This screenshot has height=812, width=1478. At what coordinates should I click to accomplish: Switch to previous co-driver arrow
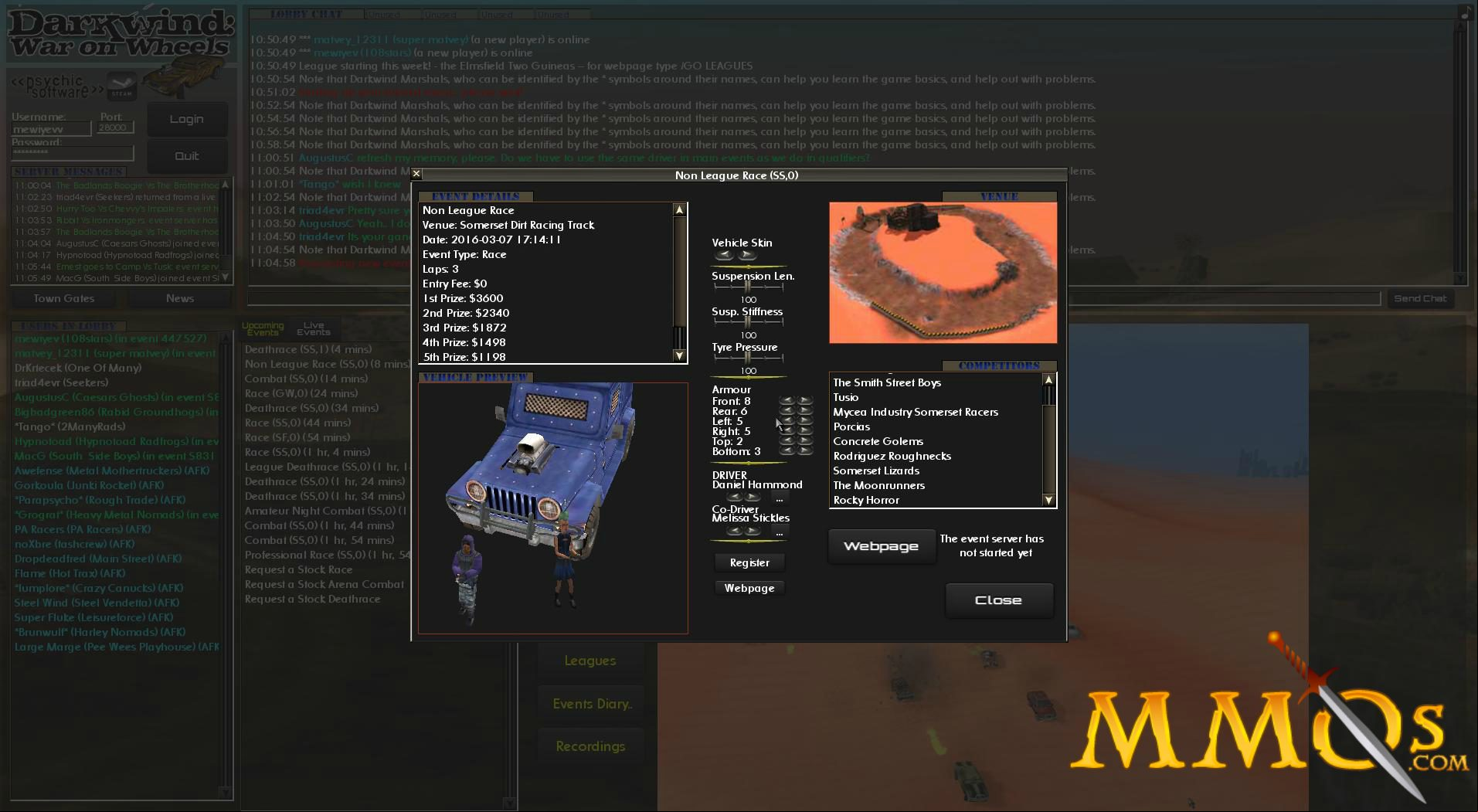point(735,532)
